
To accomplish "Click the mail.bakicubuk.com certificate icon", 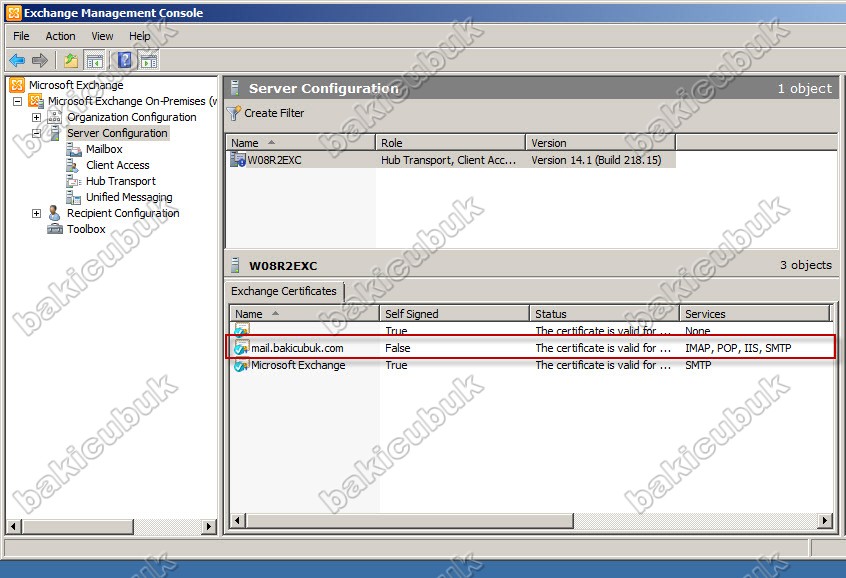I will pyautogui.click(x=241, y=348).
